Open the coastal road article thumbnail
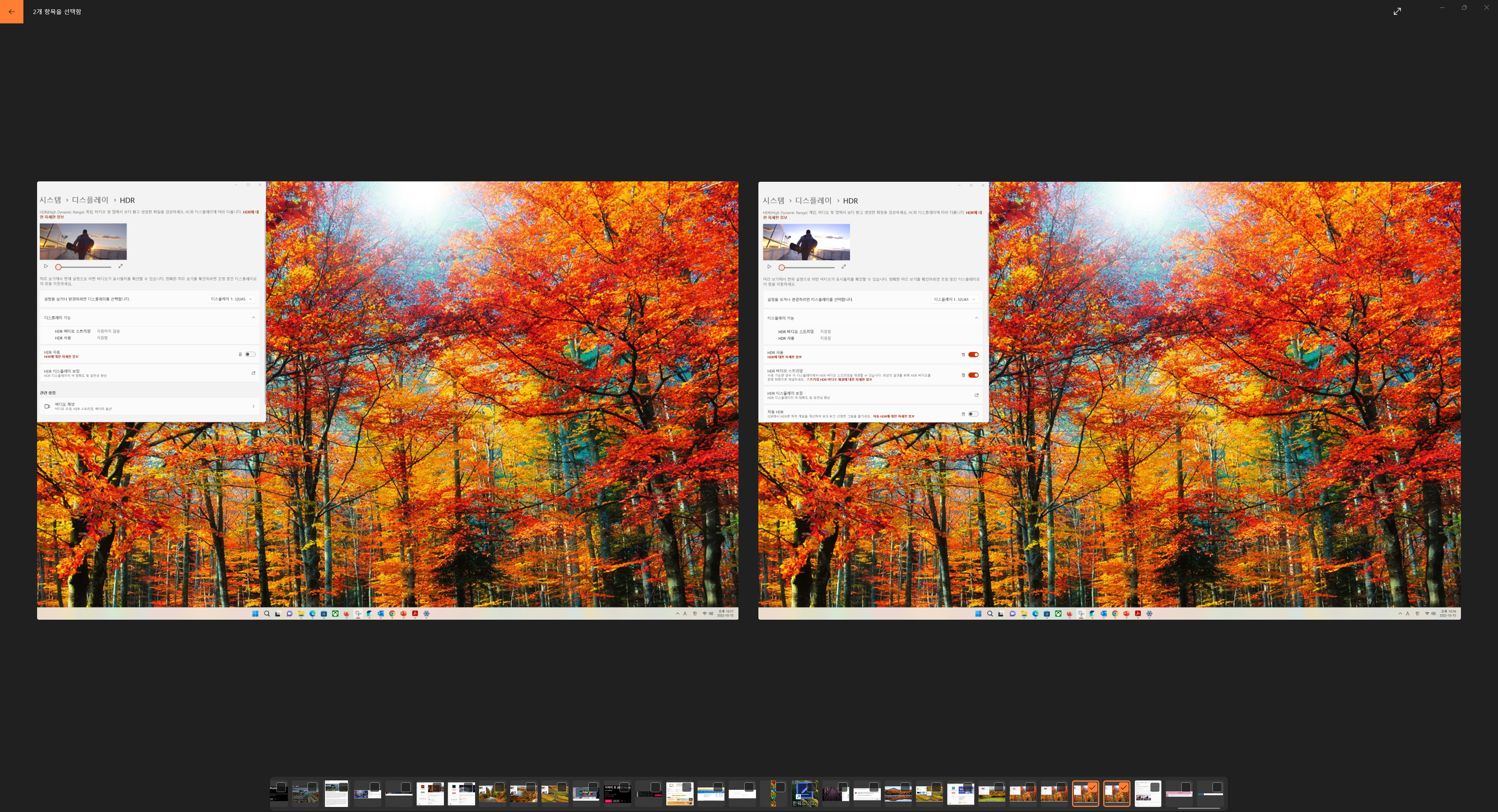 pyautogui.click(x=305, y=794)
